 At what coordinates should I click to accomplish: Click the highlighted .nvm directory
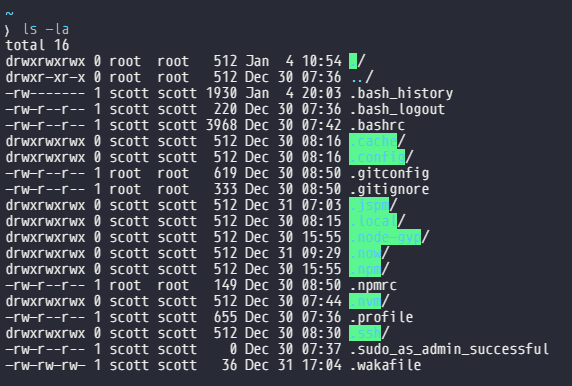[365, 301]
